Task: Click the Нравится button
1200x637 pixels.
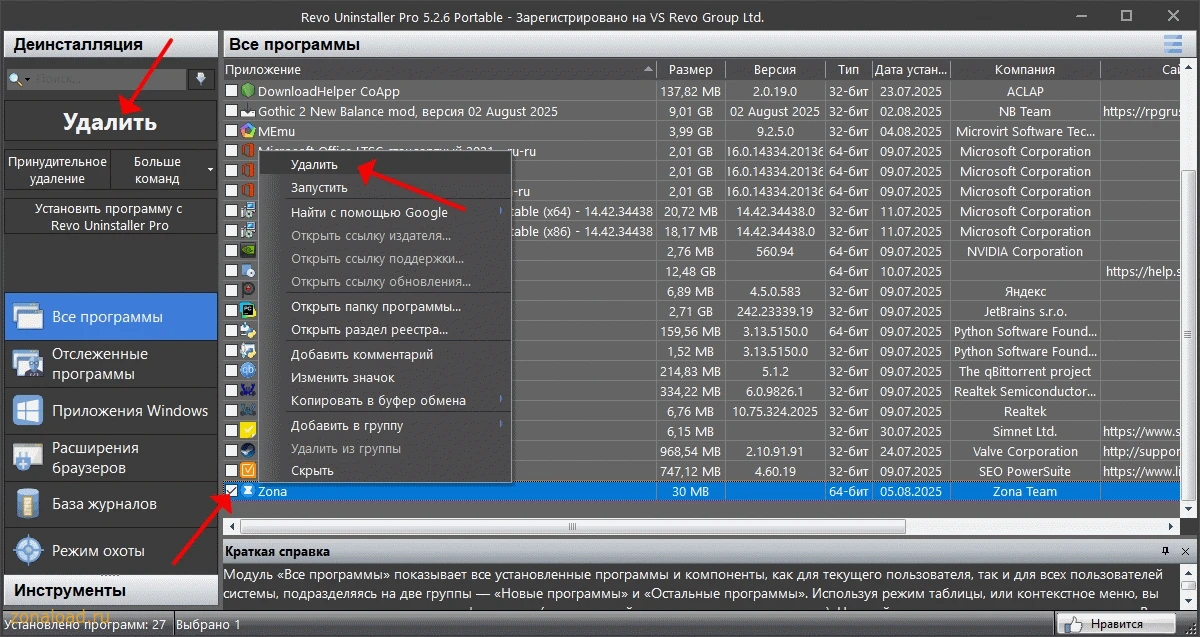Action: coord(1115,625)
